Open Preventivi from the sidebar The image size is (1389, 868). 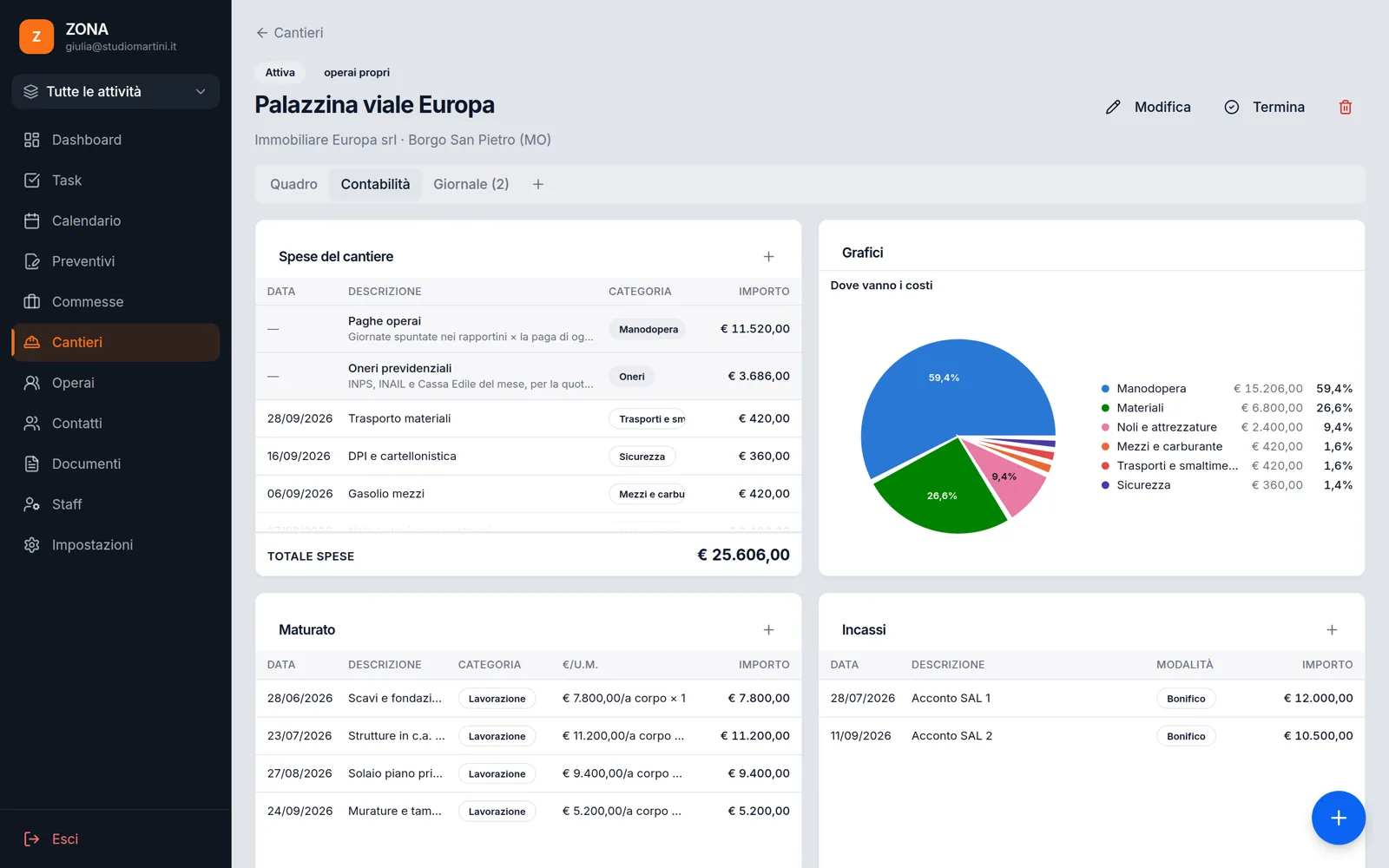(x=115, y=261)
